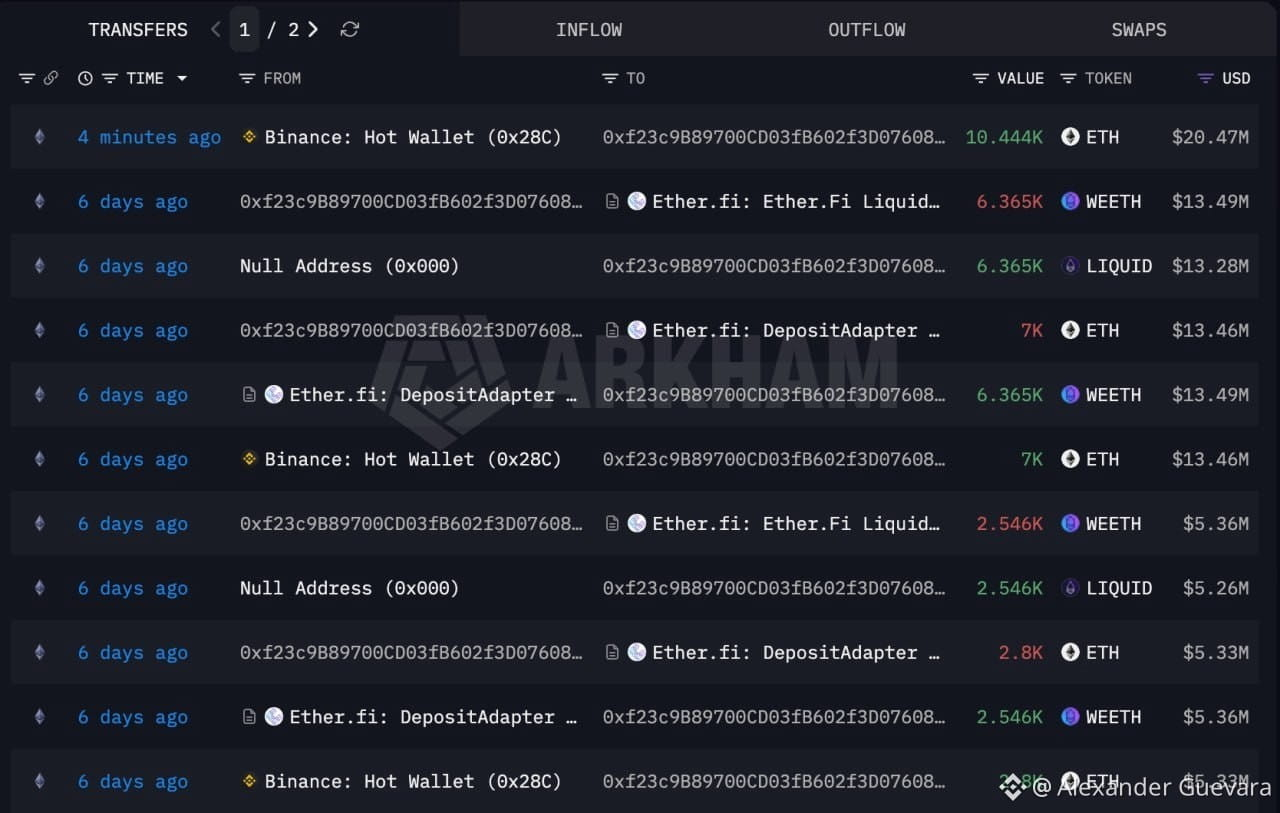Image resolution: width=1280 pixels, height=813 pixels.
Task: Open the TRANSFERS tab
Action: [x=138, y=30]
